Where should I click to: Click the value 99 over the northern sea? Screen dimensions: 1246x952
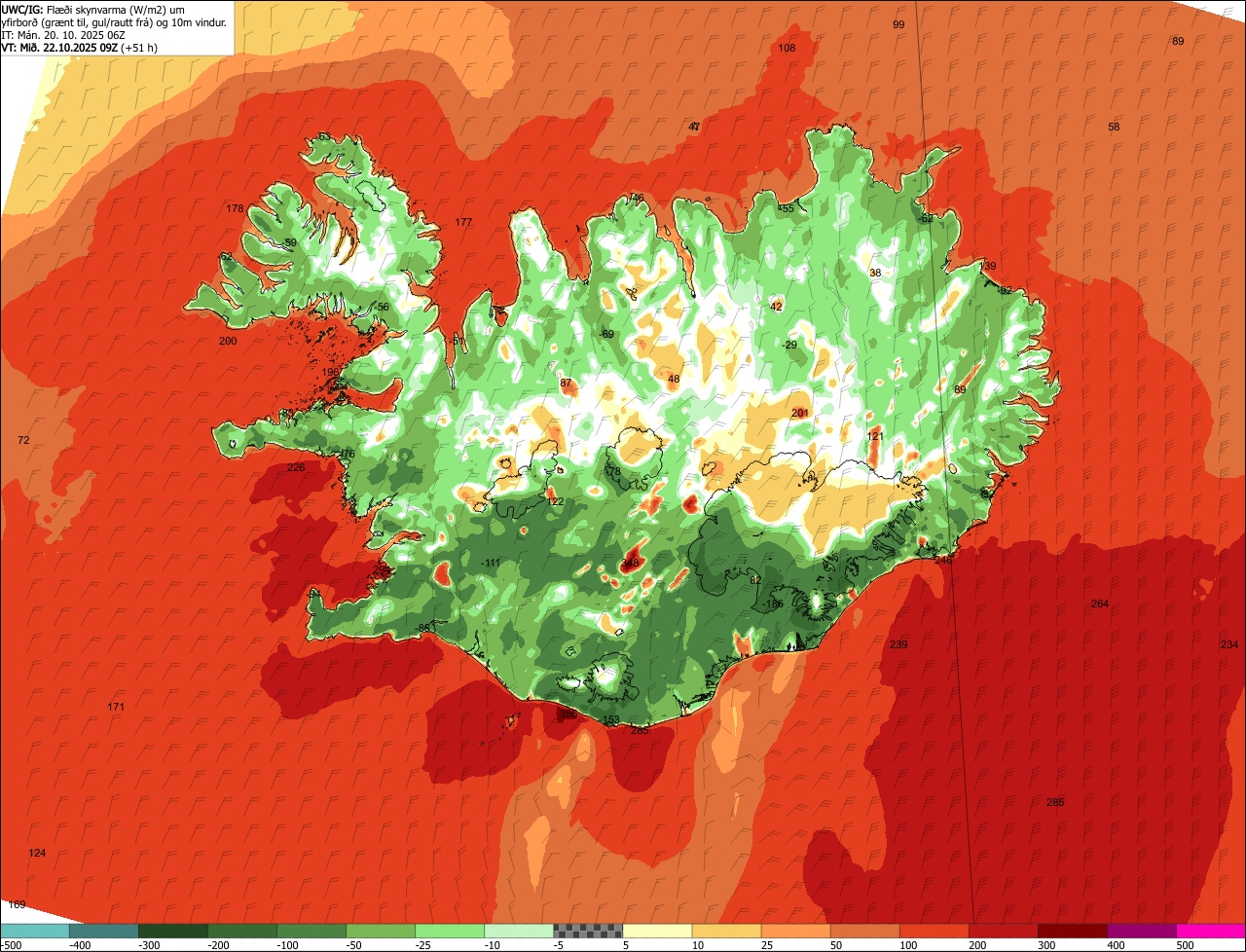898,24
